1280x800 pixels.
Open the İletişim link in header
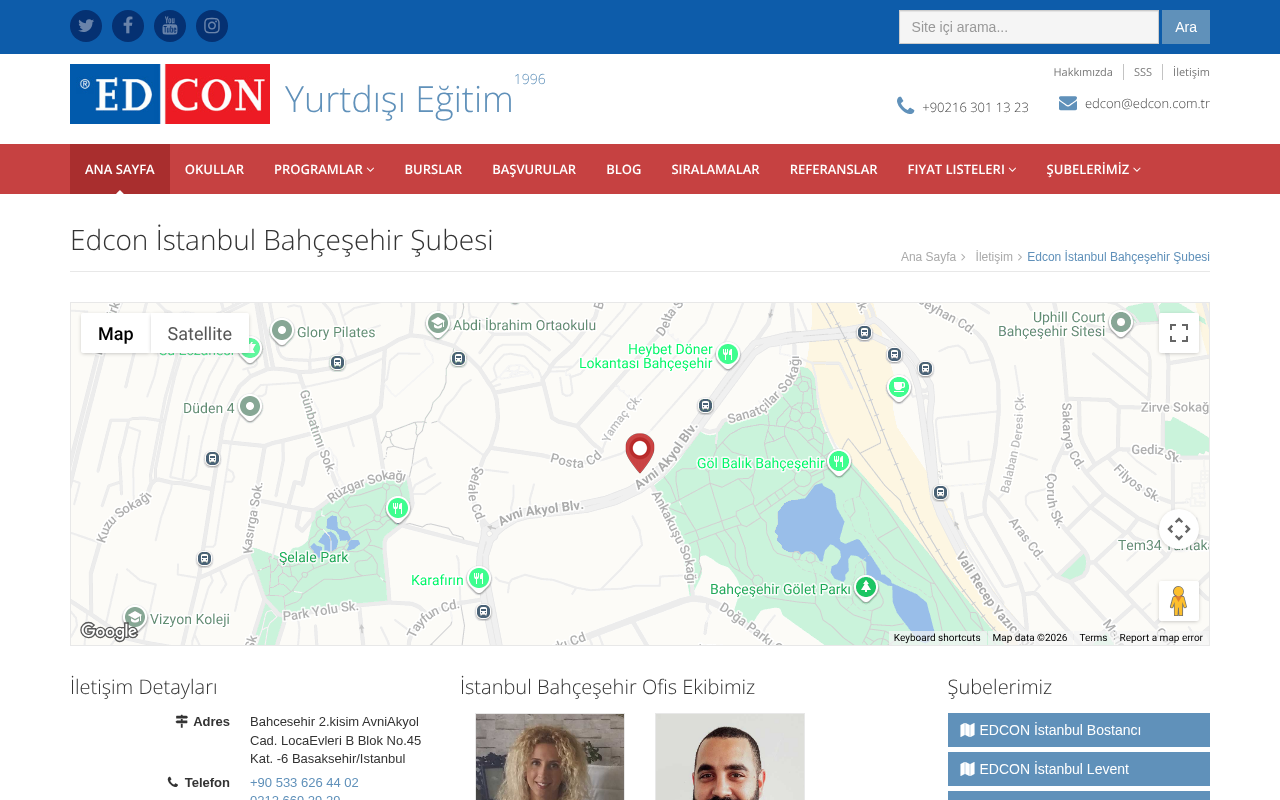click(1191, 72)
